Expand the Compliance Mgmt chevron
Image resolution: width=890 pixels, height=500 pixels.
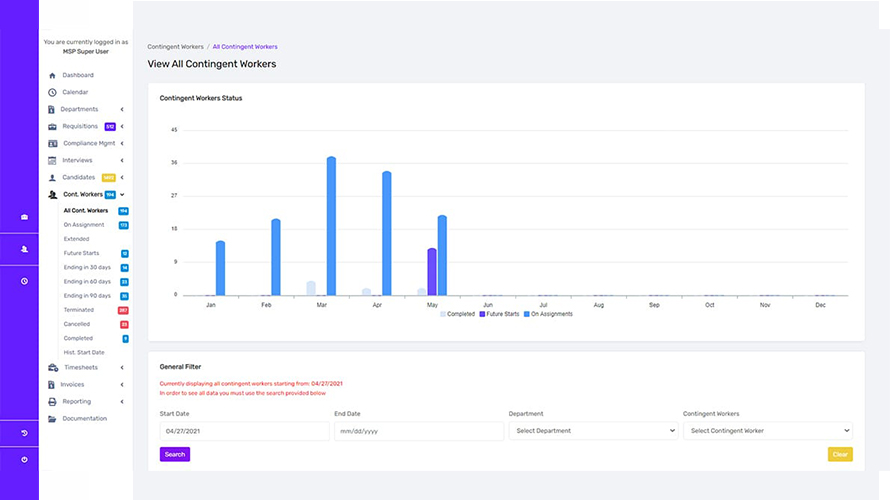[122, 144]
